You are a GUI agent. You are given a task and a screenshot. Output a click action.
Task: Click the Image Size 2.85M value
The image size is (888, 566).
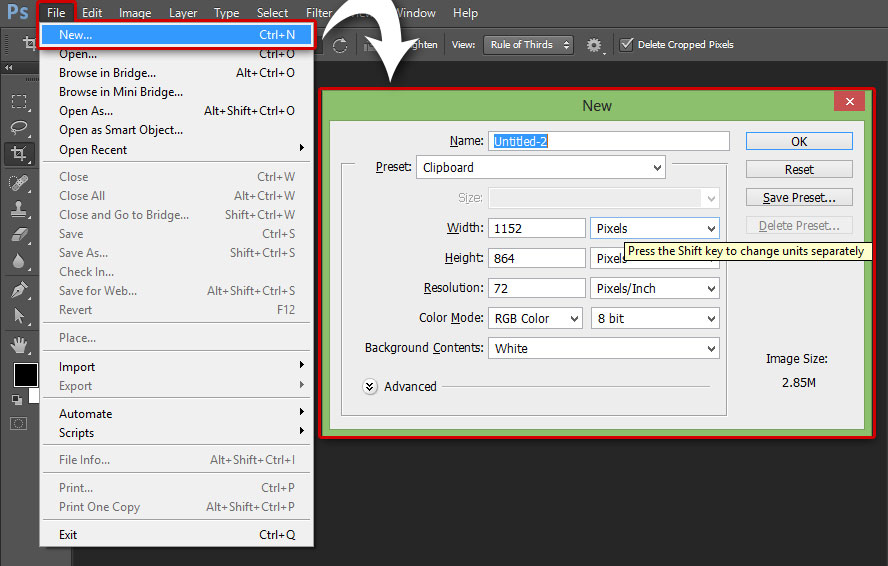(x=799, y=382)
